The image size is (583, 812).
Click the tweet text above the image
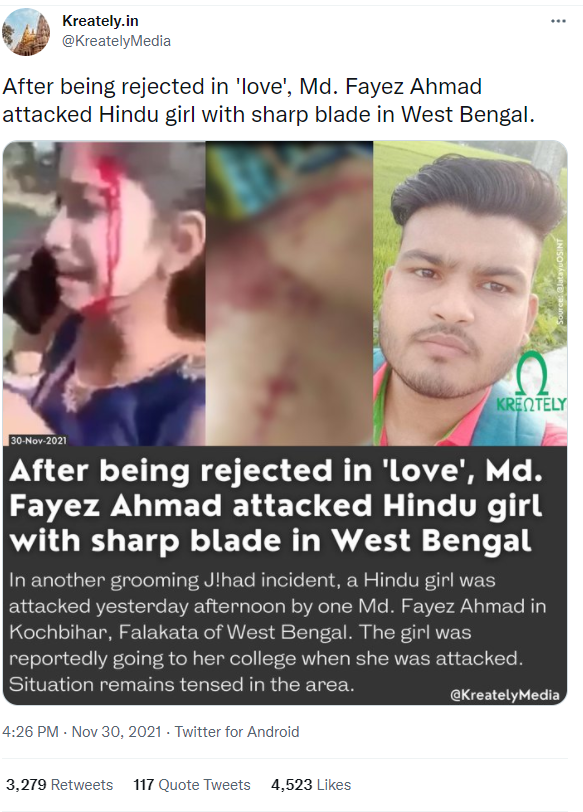[x=268, y=100]
